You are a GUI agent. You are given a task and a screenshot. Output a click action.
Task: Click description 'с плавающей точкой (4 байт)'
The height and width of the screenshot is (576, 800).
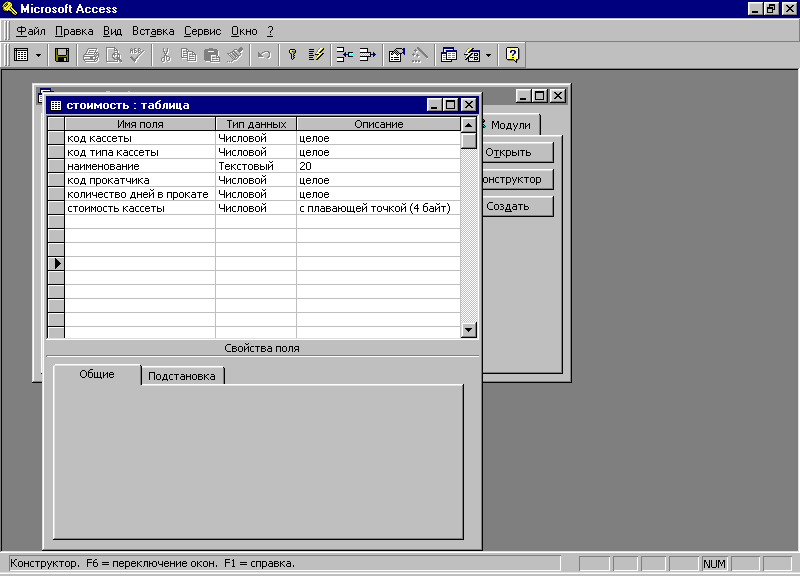(379, 208)
